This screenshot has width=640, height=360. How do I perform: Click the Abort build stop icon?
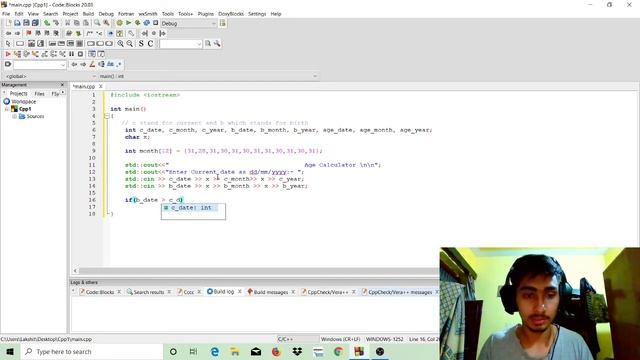click(156, 23)
